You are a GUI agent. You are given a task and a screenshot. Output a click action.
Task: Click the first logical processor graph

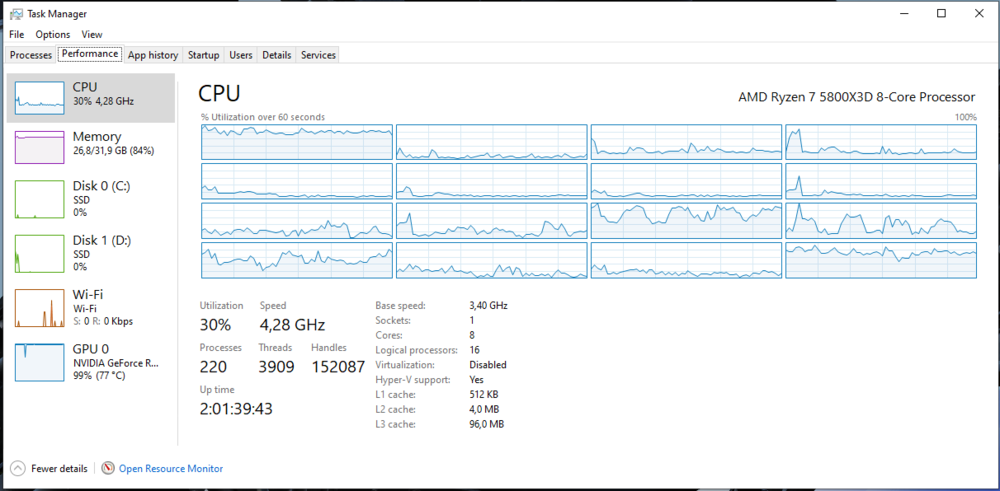click(x=297, y=142)
